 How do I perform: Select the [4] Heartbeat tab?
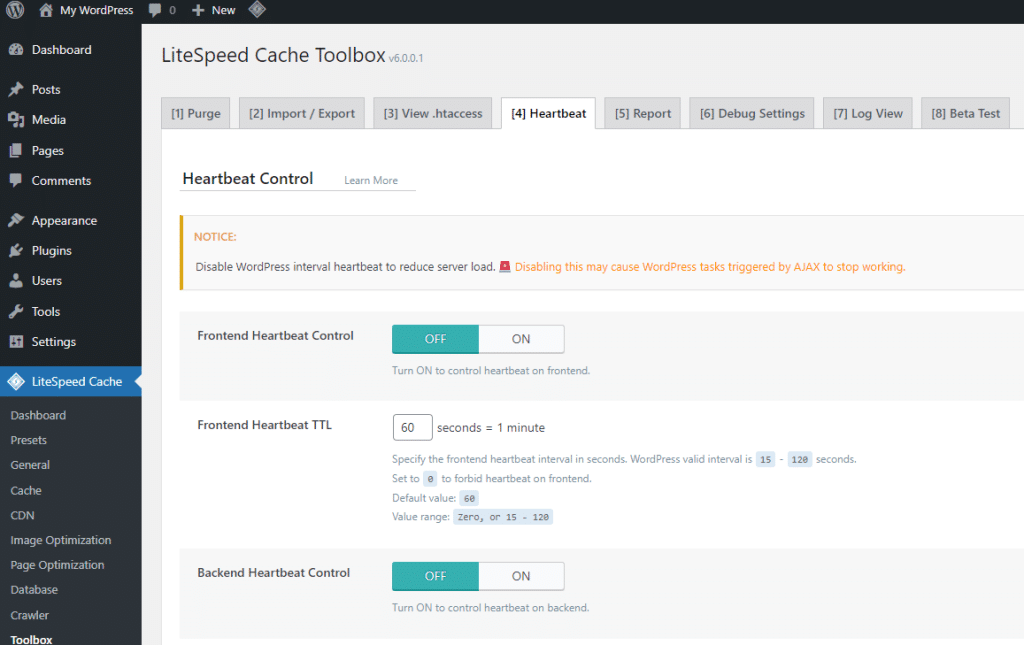point(549,114)
